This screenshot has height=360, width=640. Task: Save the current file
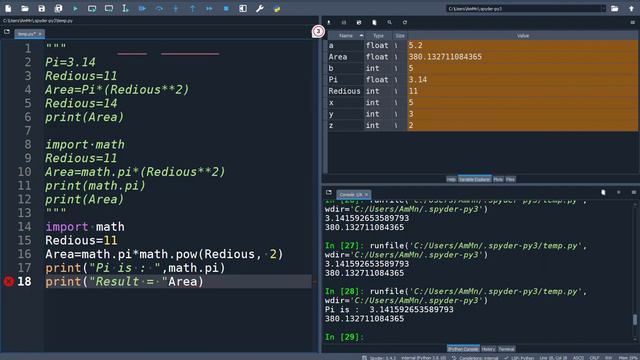pyautogui.click(x=42, y=8)
